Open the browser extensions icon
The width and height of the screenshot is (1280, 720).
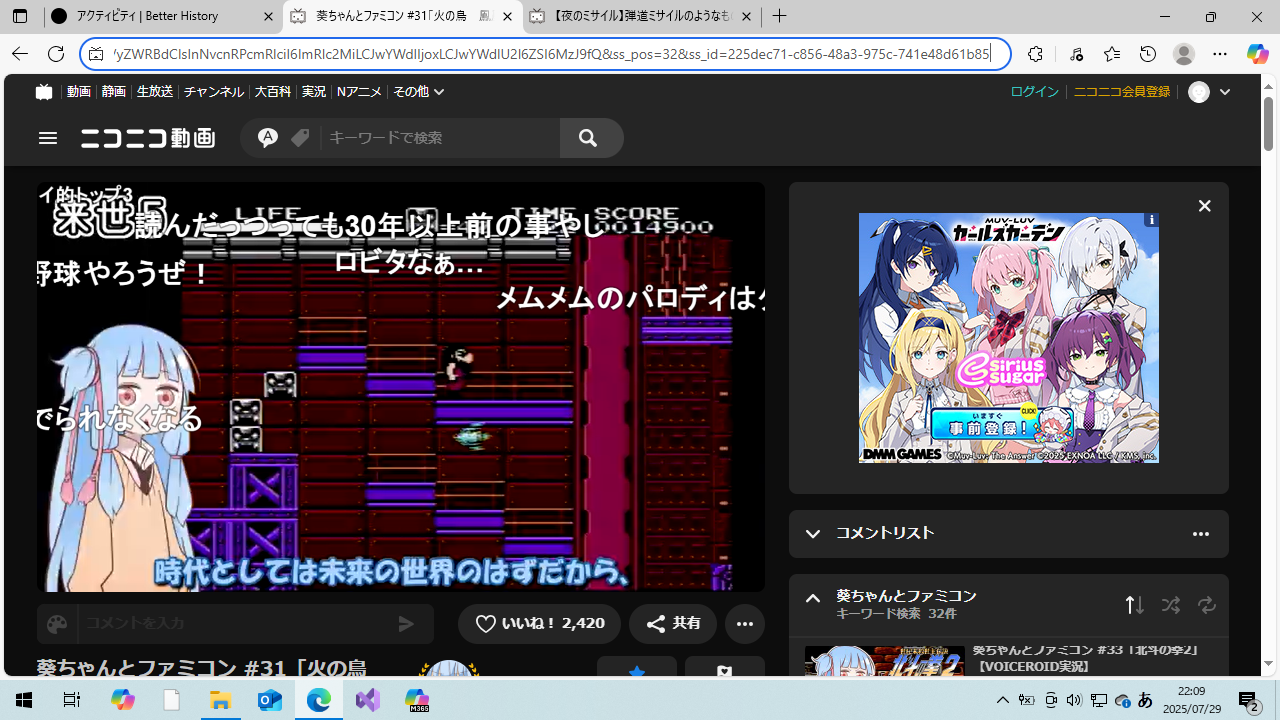coord(1035,54)
